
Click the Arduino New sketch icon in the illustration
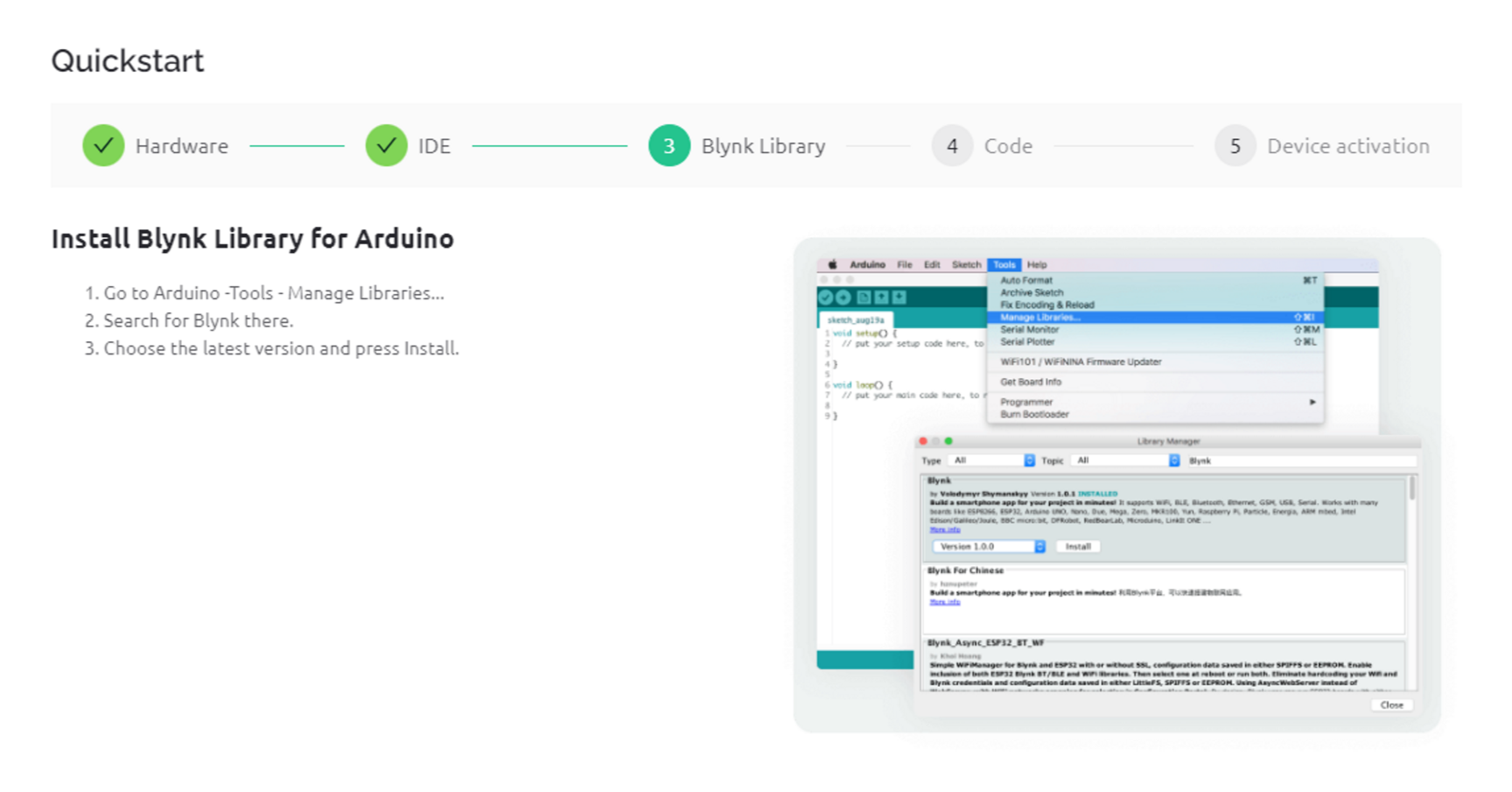[x=864, y=298]
